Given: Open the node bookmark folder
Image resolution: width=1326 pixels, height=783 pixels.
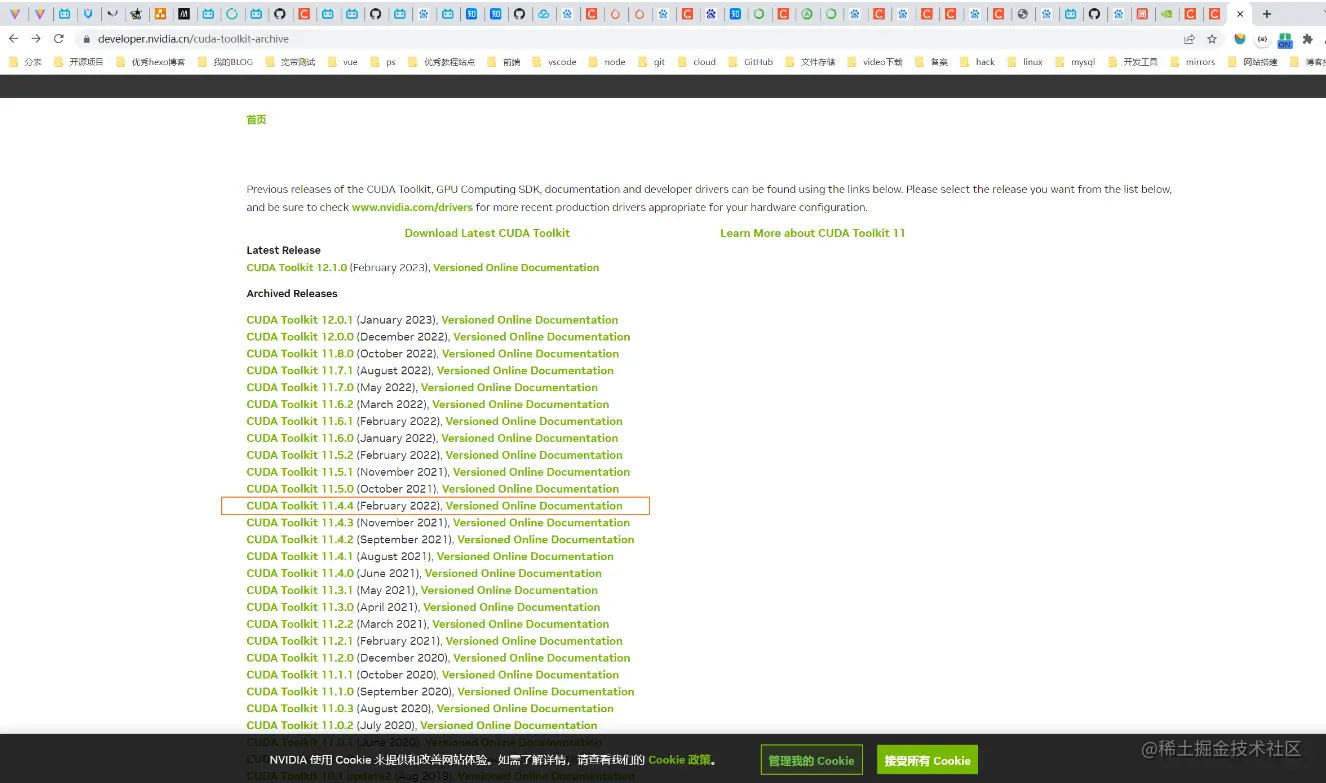Looking at the screenshot, I should tap(607, 62).
